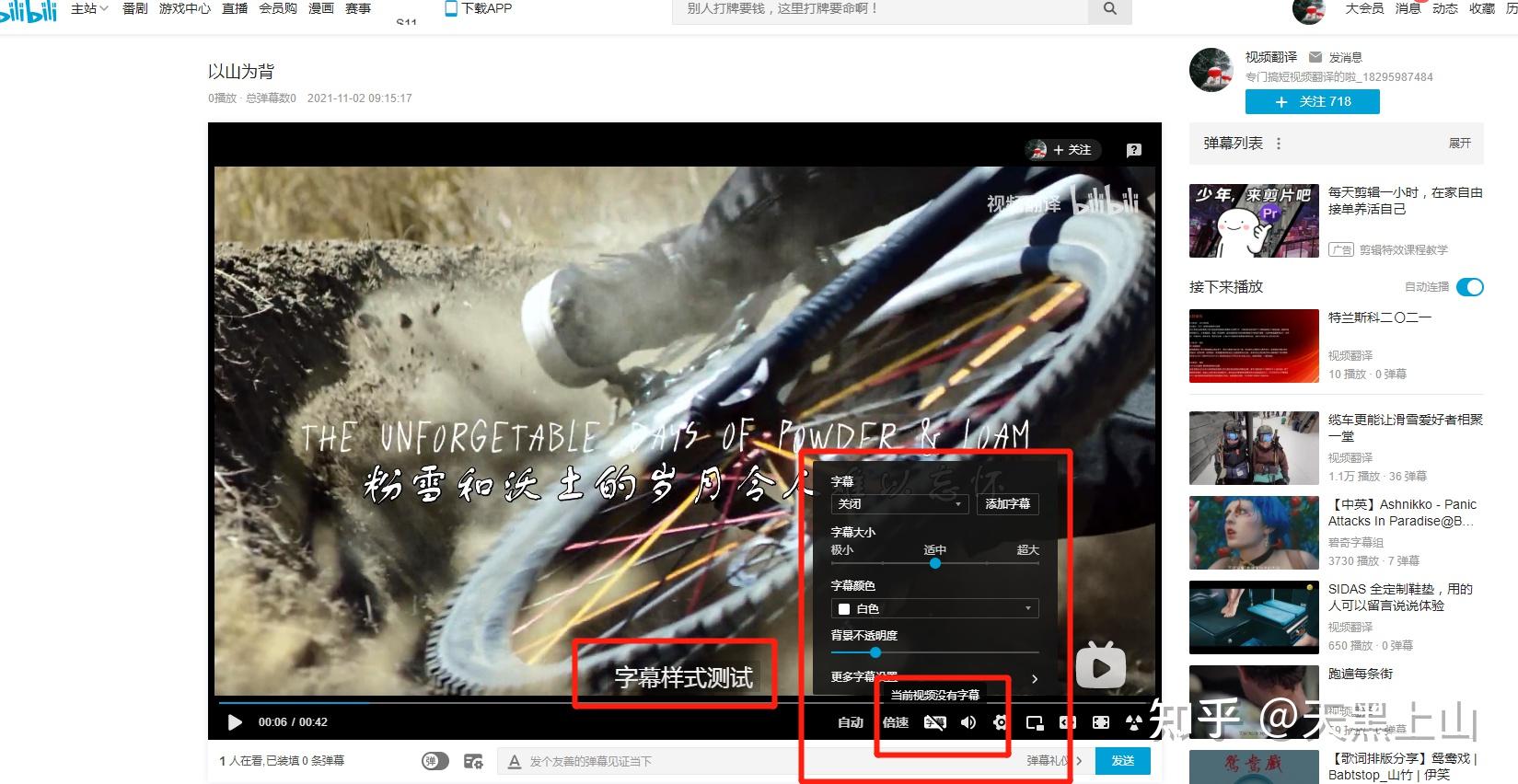Click the search magnifier icon
This screenshot has height=784, width=1518.
click(x=1110, y=9)
